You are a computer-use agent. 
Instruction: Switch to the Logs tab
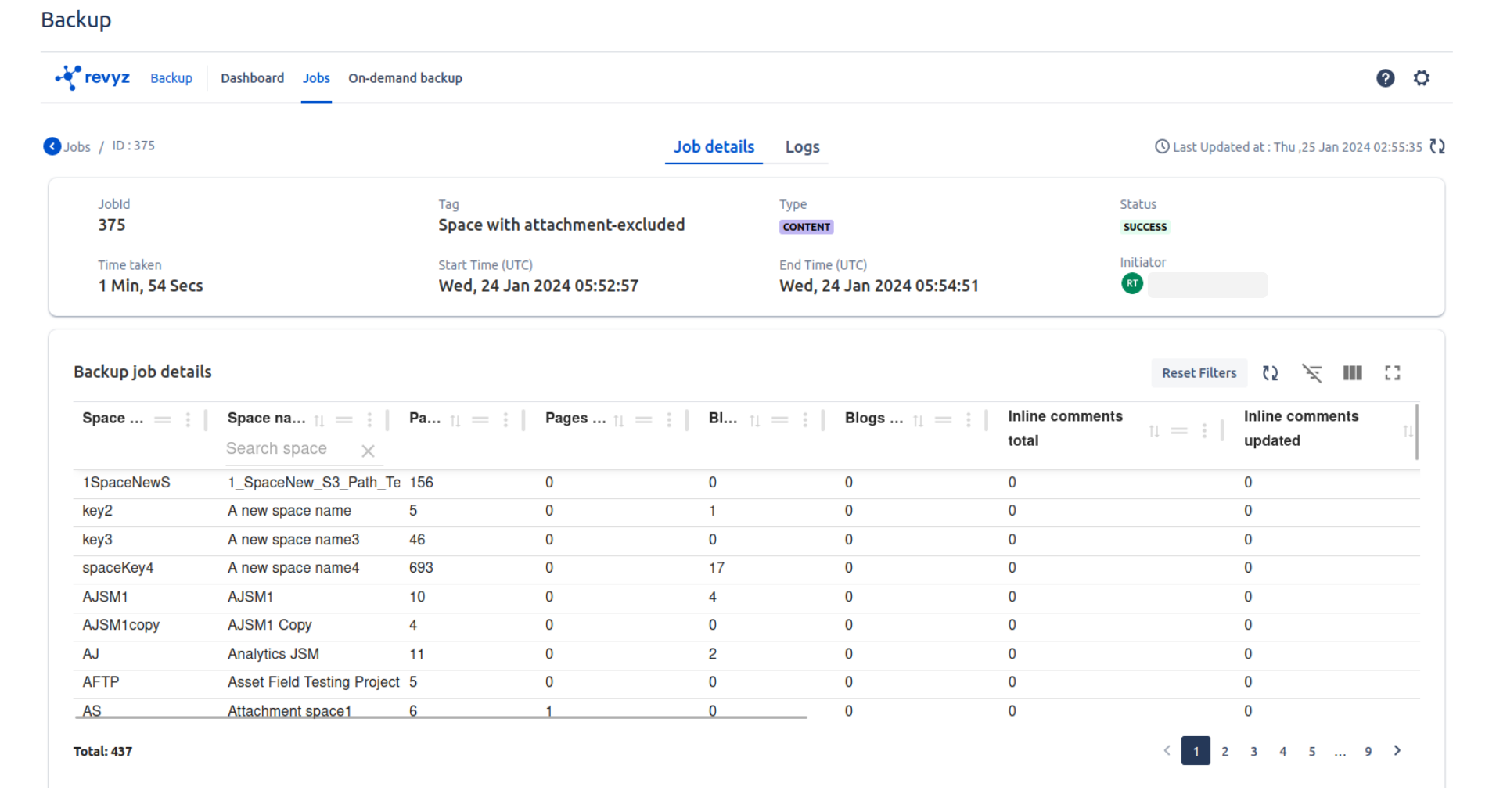click(x=802, y=147)
